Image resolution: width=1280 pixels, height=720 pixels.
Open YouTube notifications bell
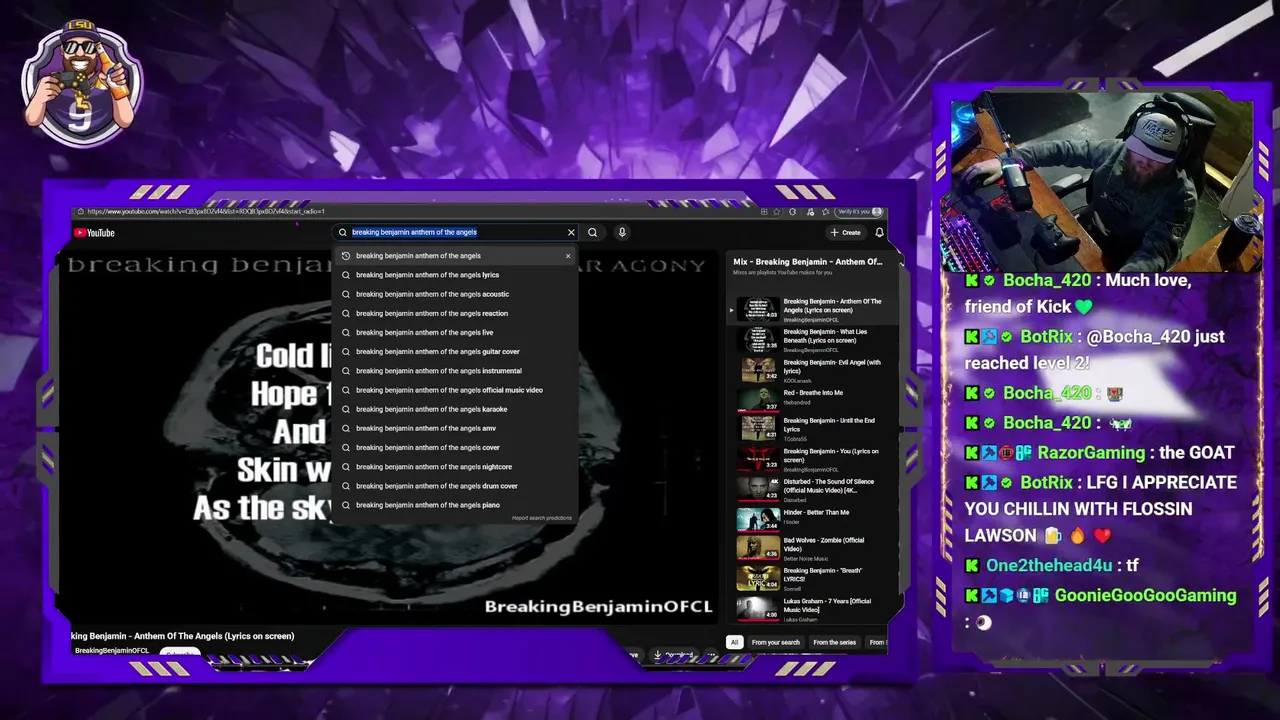pyautogui.click(x=879, y=232)
